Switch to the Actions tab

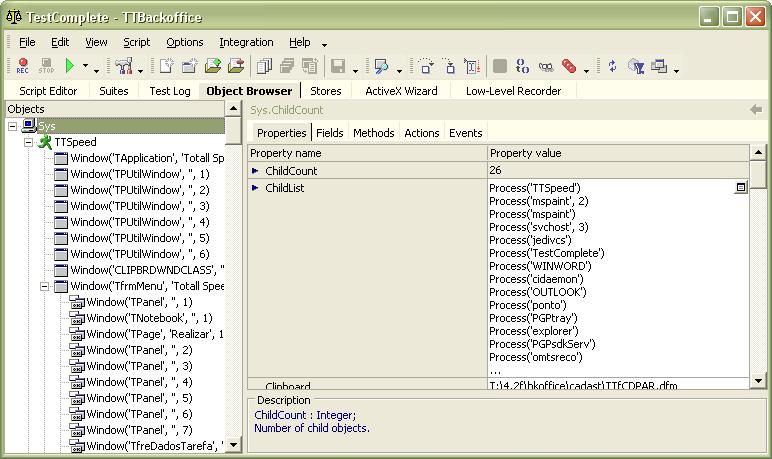421,133
